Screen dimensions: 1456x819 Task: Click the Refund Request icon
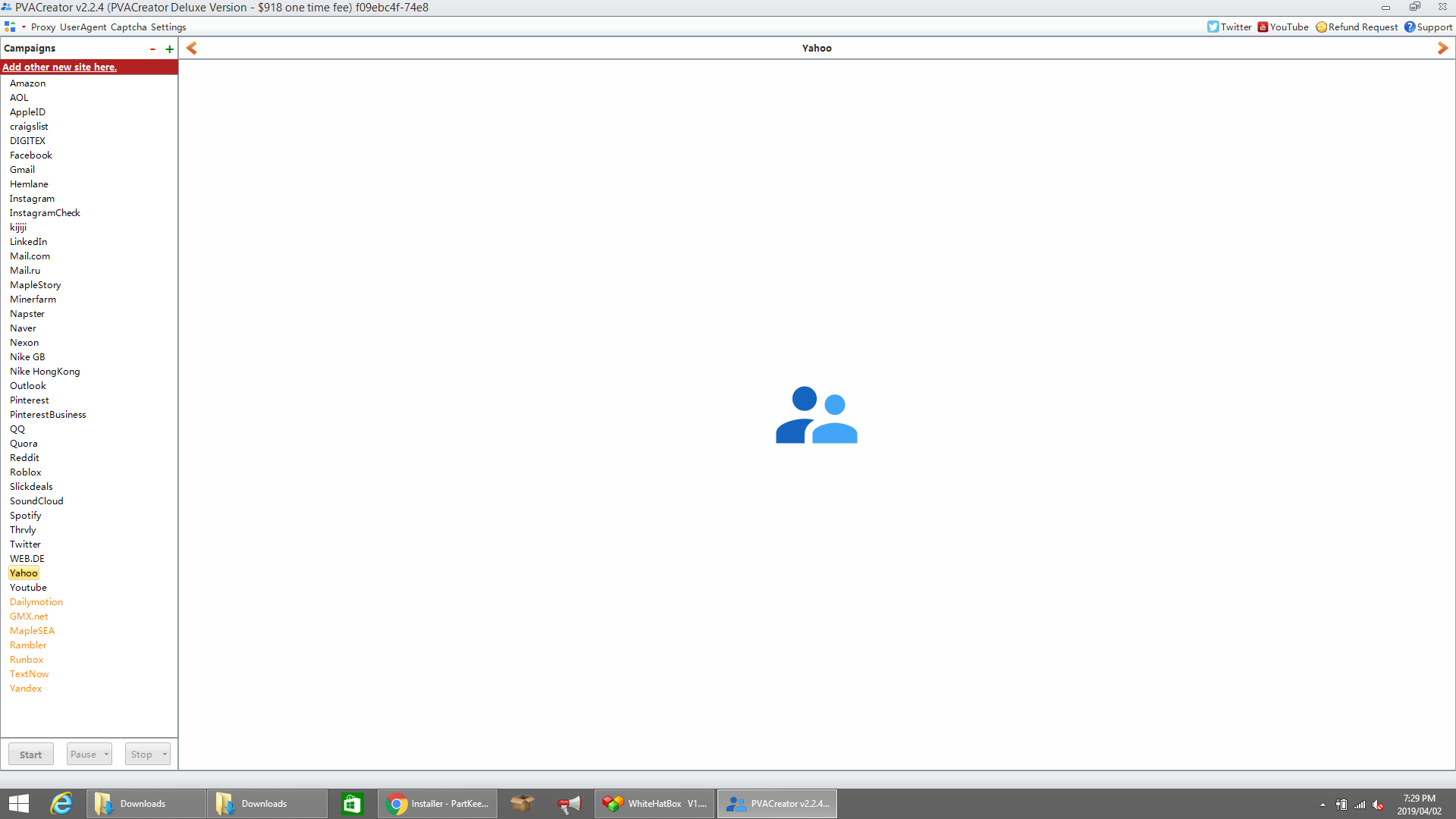(1321, 27)
